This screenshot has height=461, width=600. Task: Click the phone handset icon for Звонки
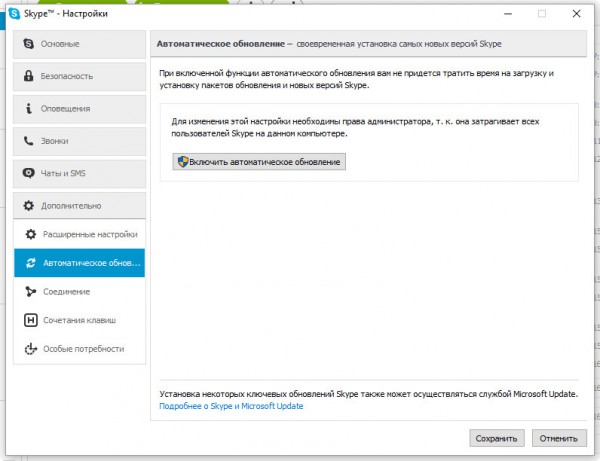[29, 141]
